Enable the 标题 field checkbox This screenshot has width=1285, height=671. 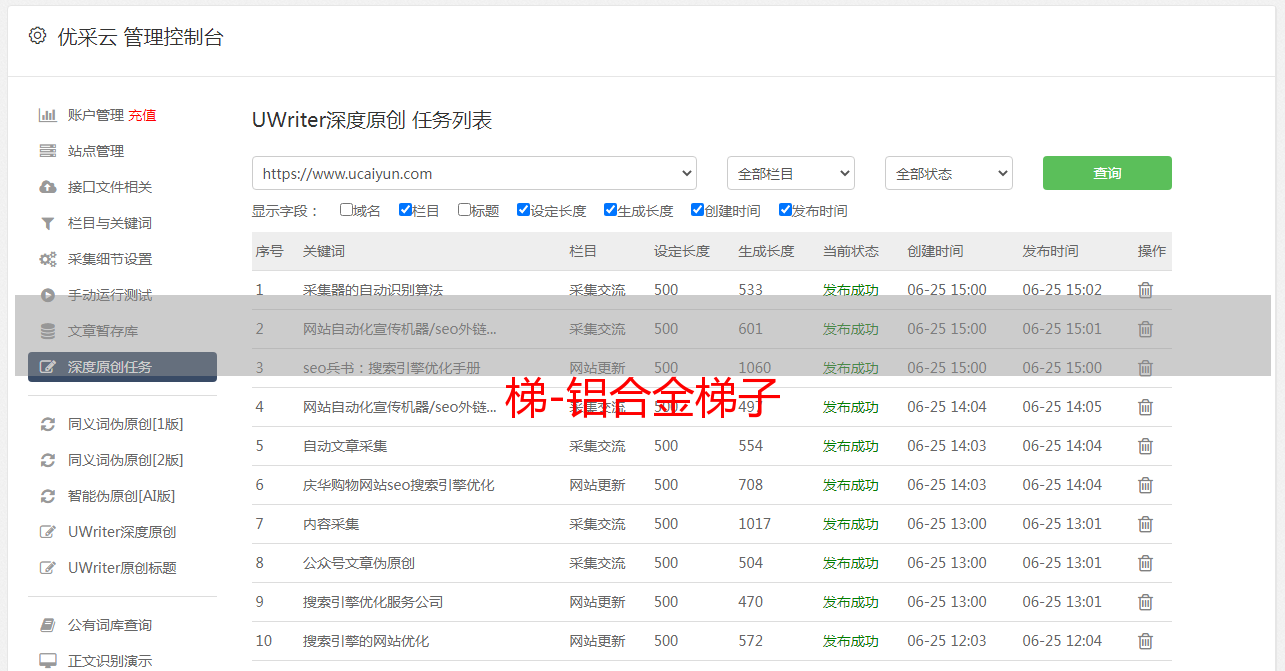(464, 210)
